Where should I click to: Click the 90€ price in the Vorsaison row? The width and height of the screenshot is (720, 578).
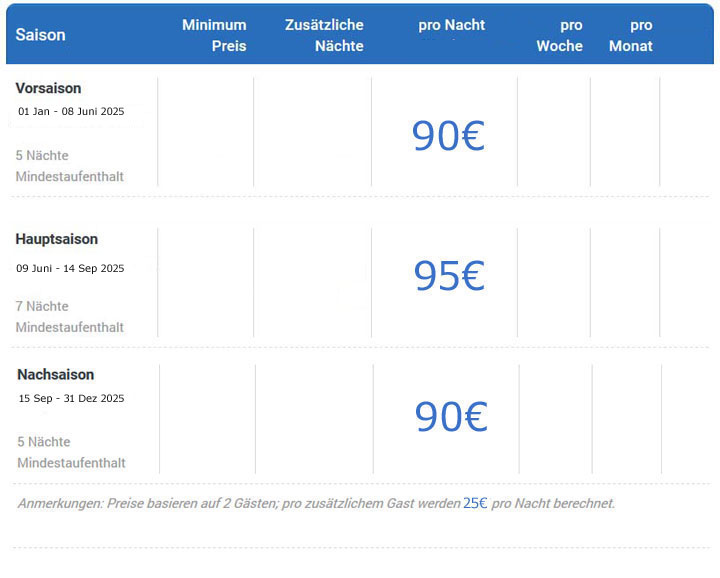click(x=448, y=136)
